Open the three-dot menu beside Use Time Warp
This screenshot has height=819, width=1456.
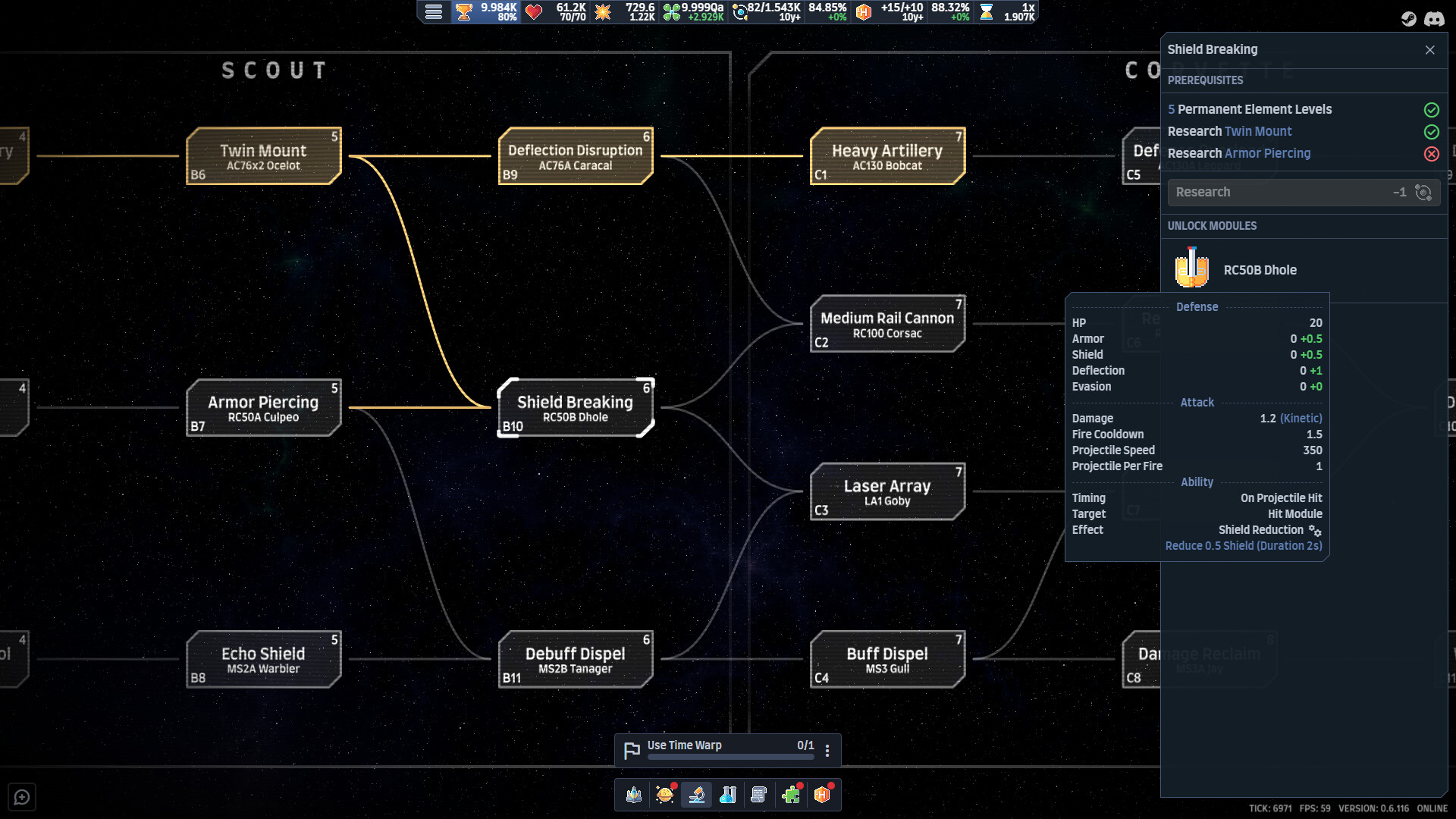(828, 749)
